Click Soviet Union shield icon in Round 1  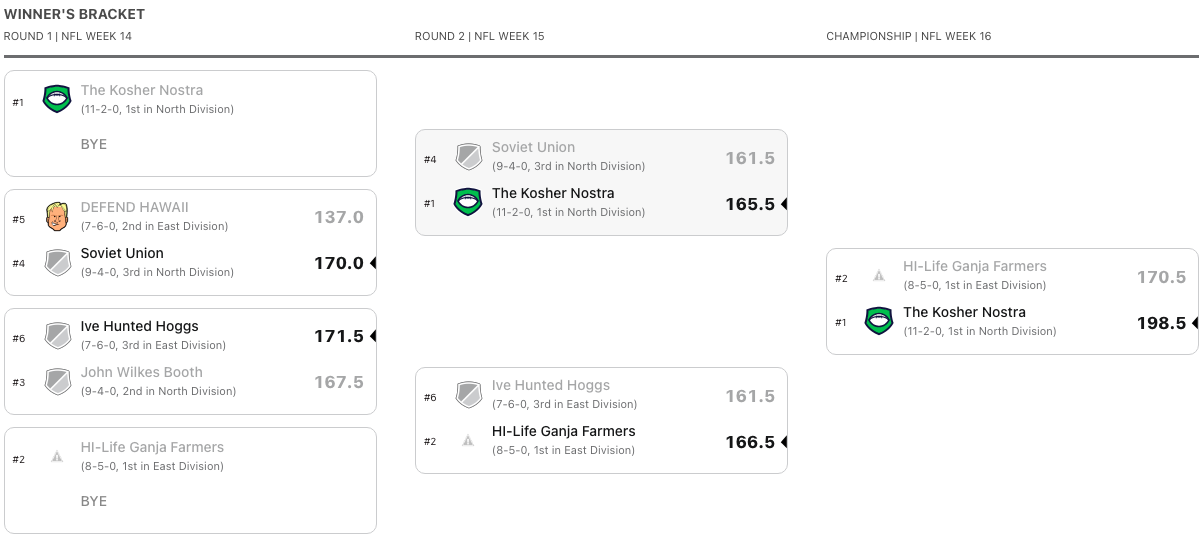57,263
